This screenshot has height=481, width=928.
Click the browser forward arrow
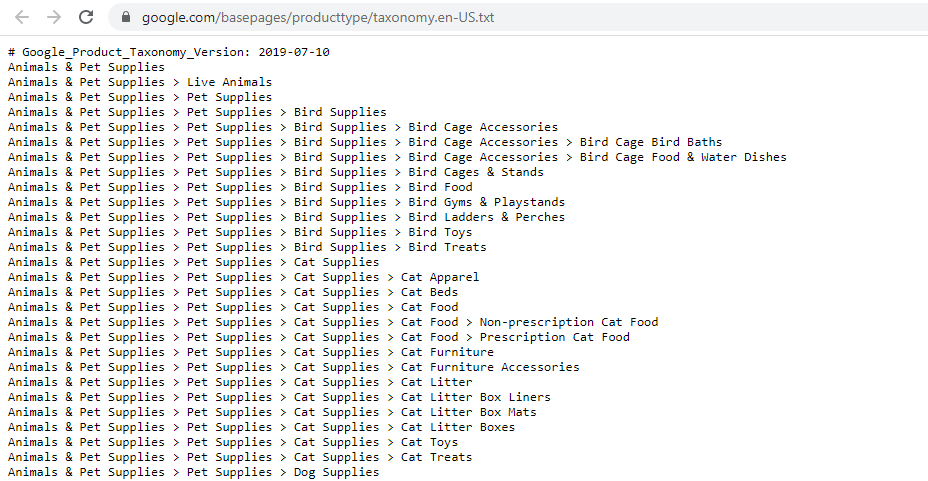tap(54, 17)
